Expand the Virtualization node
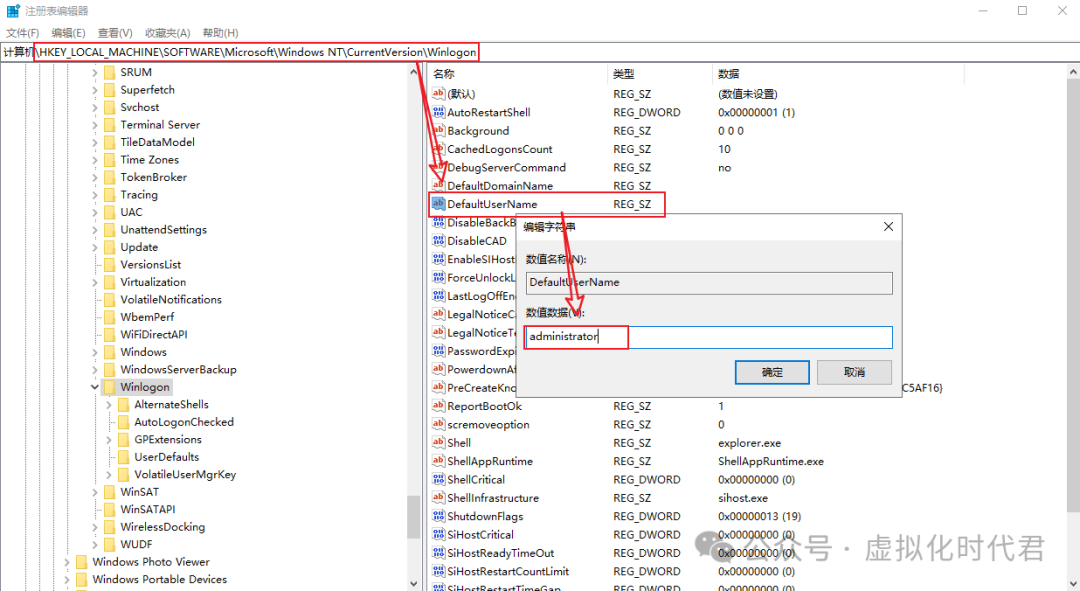This screenshot has height=591, width=1080. 94,282
